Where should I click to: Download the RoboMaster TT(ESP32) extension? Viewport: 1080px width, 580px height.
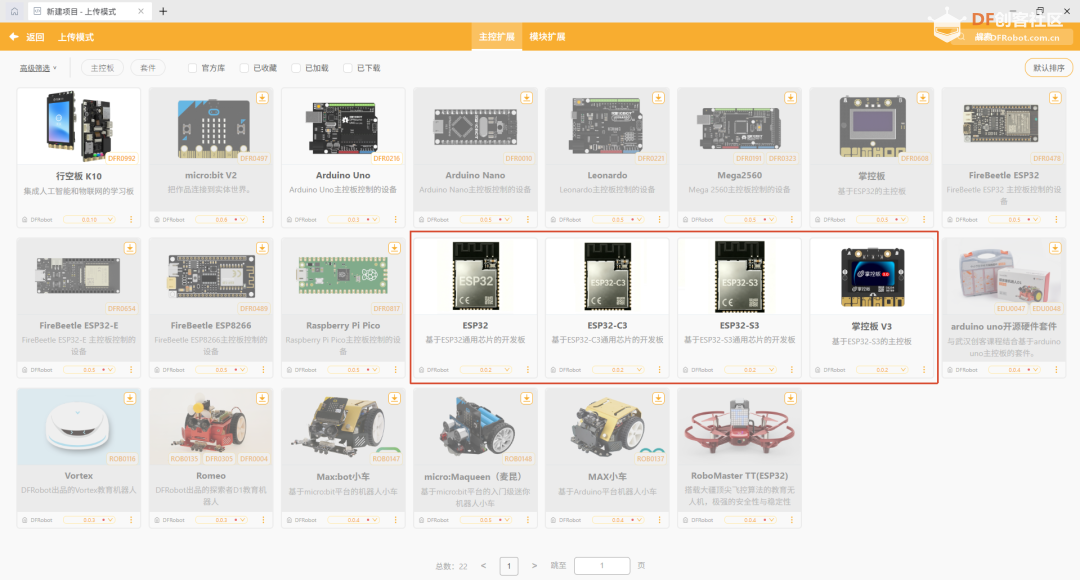click(791, 398)
